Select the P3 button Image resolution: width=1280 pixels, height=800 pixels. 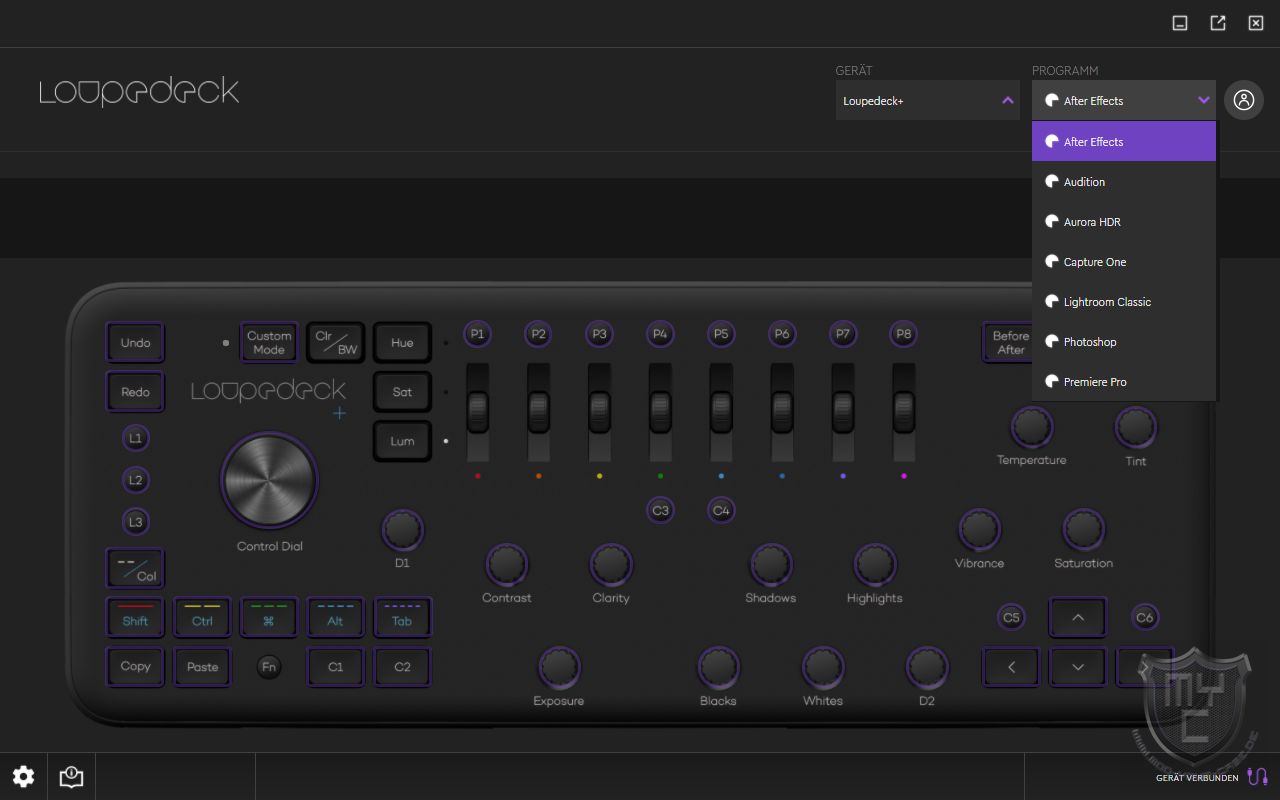pyautogui.click(x=599, y=334)
